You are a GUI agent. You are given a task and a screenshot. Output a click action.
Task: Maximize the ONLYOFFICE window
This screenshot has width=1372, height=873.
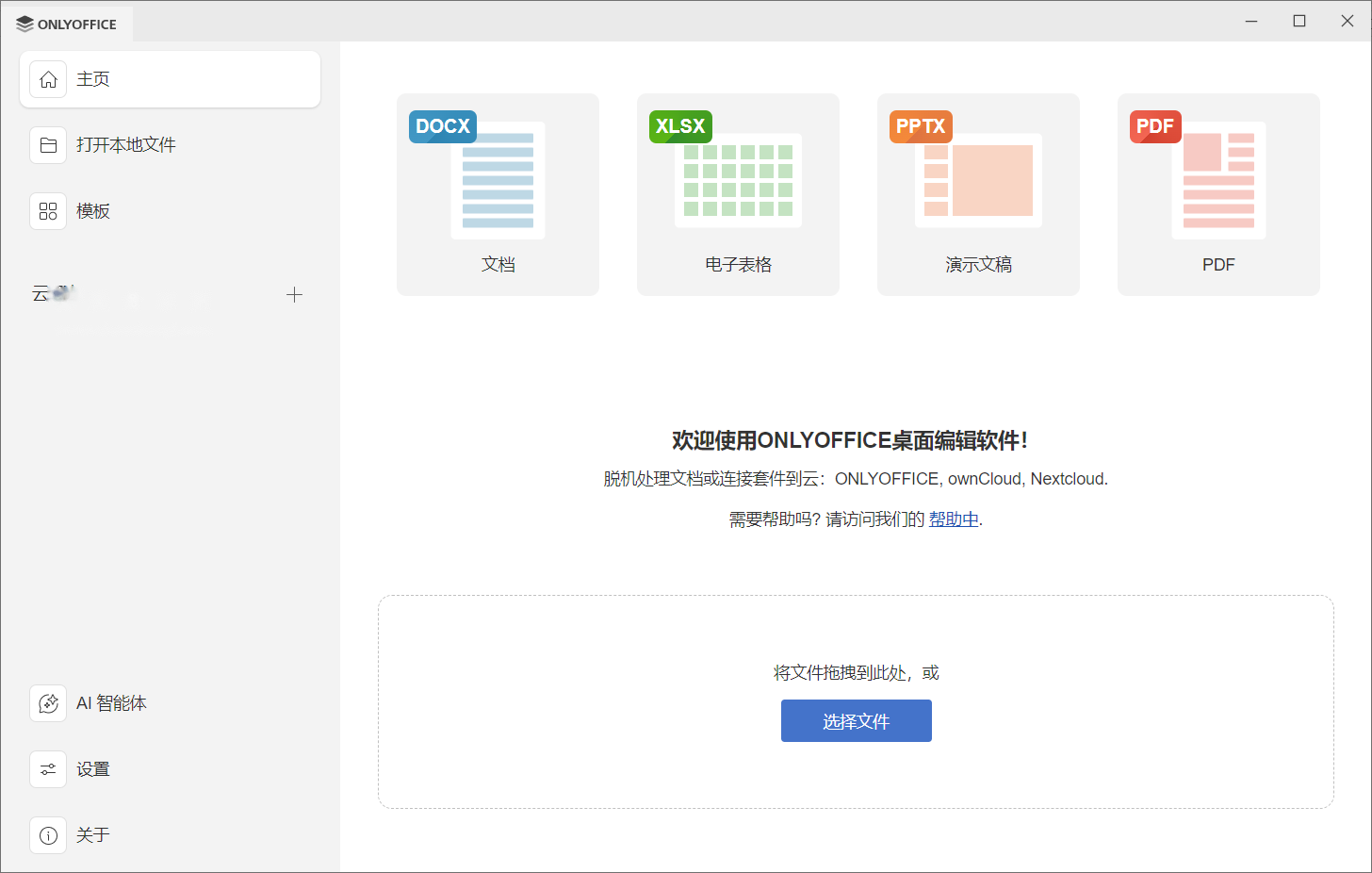(x=1299, y=21)
